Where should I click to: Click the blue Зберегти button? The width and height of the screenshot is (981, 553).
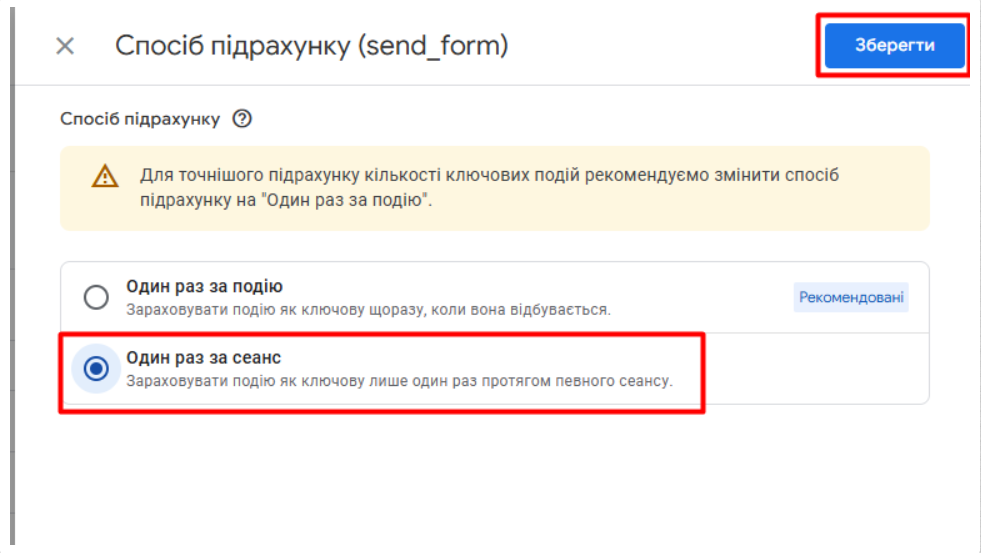point(894,45)
